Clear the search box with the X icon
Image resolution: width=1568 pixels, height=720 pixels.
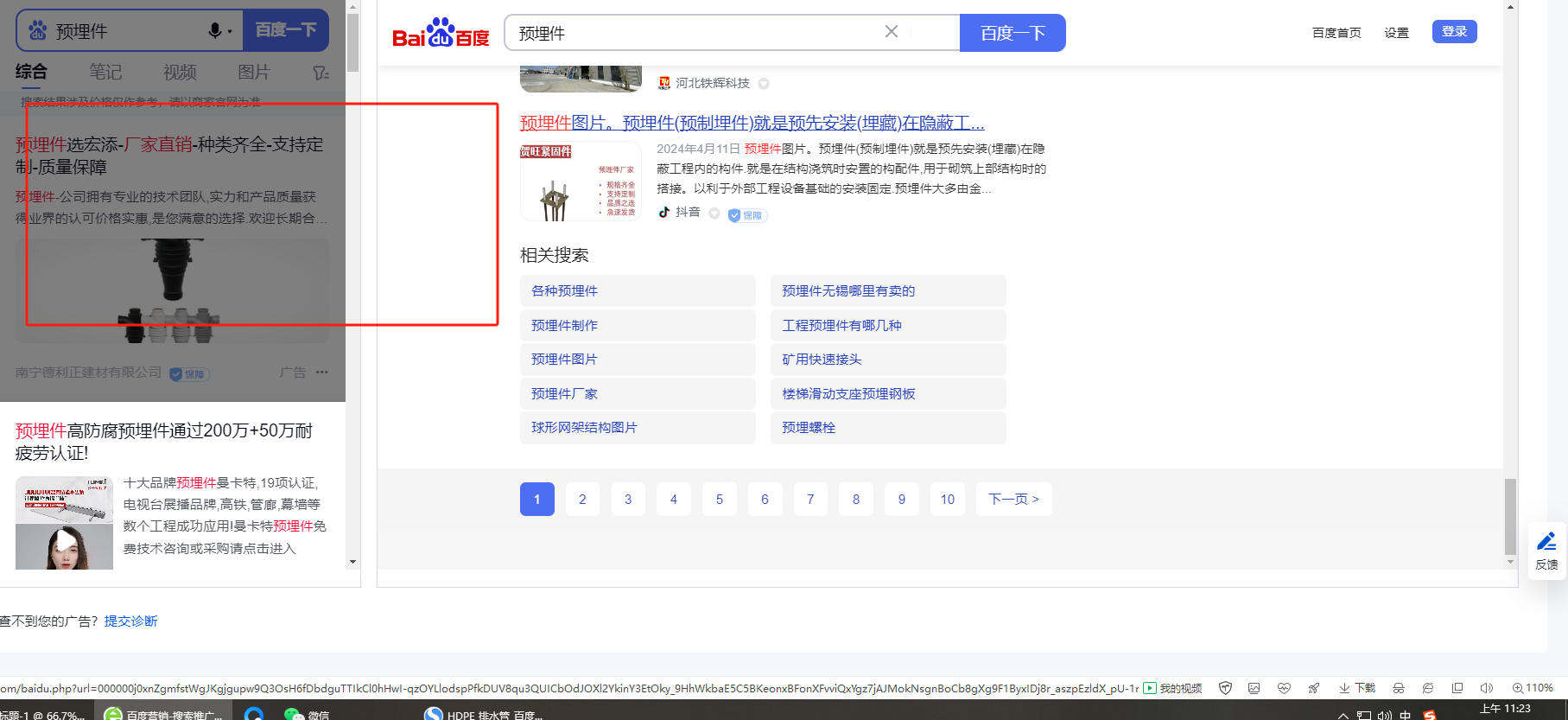coord(892,32)
